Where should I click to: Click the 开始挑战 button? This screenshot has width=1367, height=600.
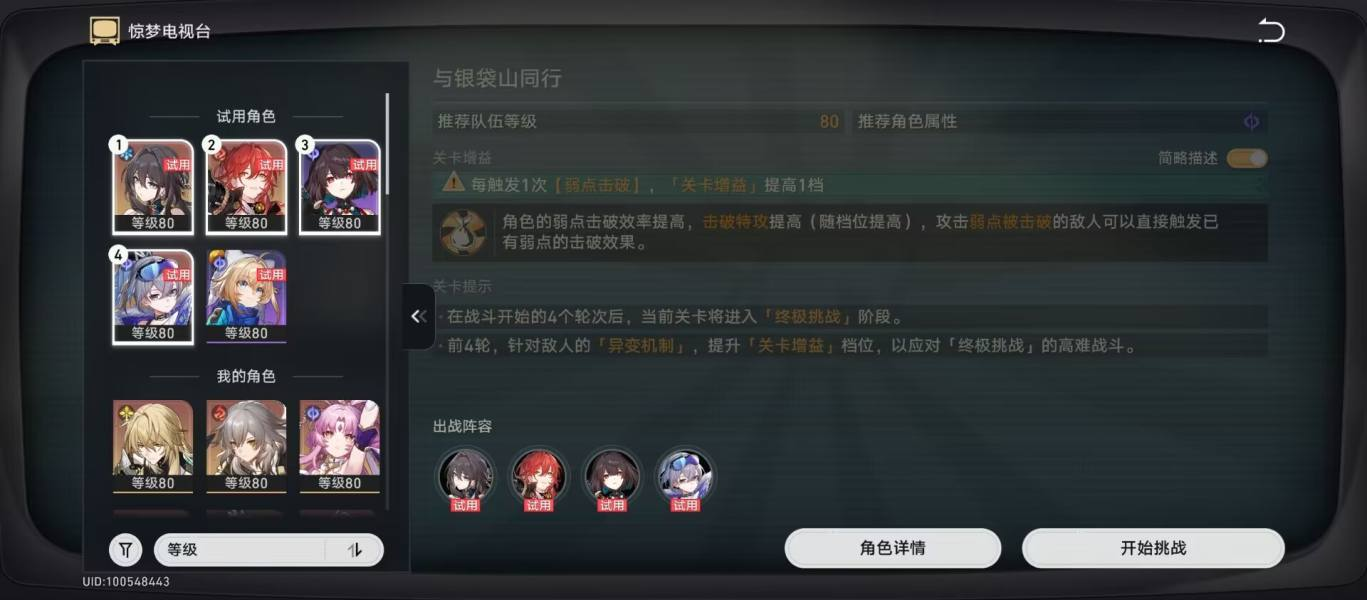click(1153, 548)
